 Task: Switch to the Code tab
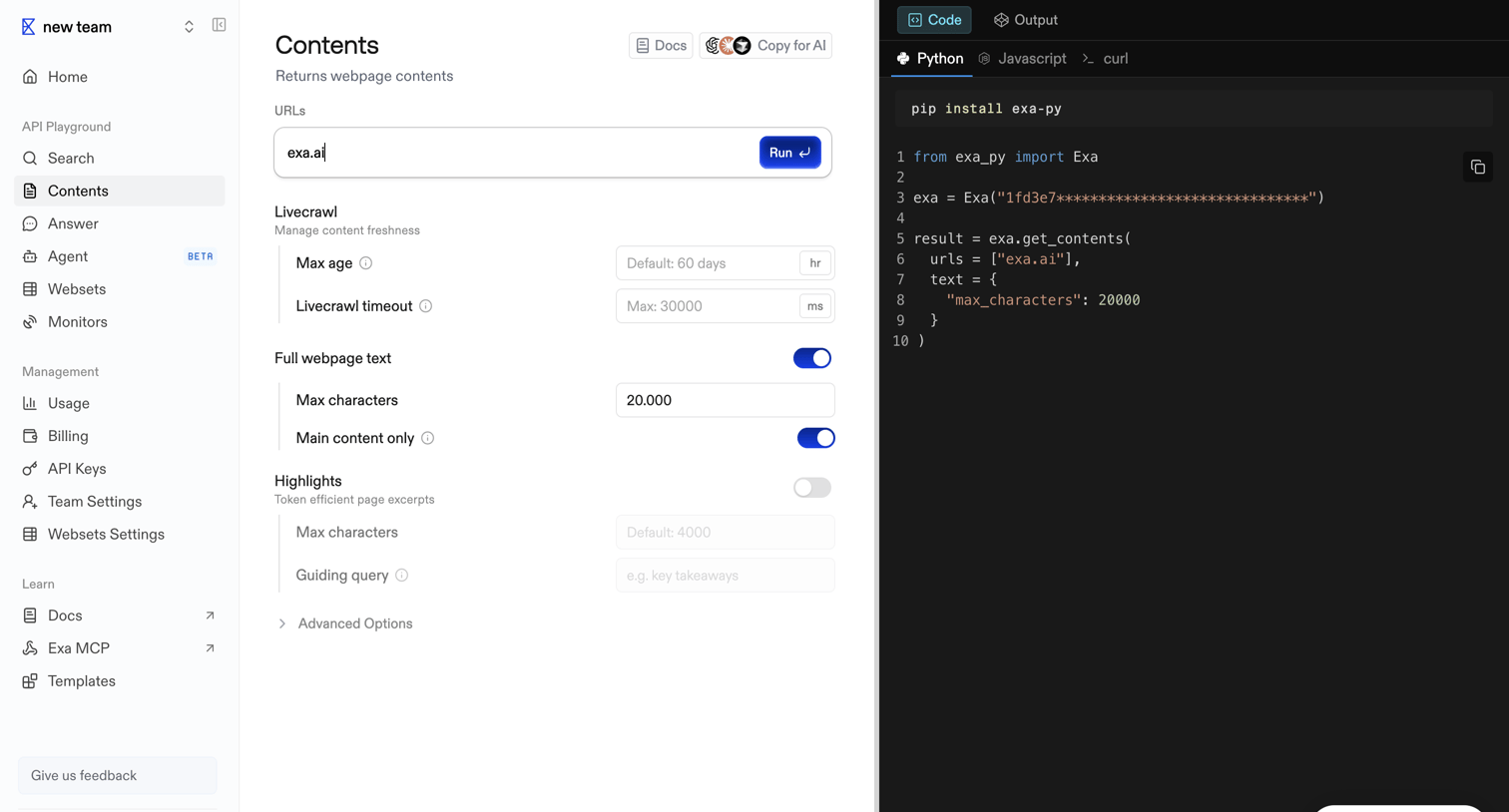(934, 20)
